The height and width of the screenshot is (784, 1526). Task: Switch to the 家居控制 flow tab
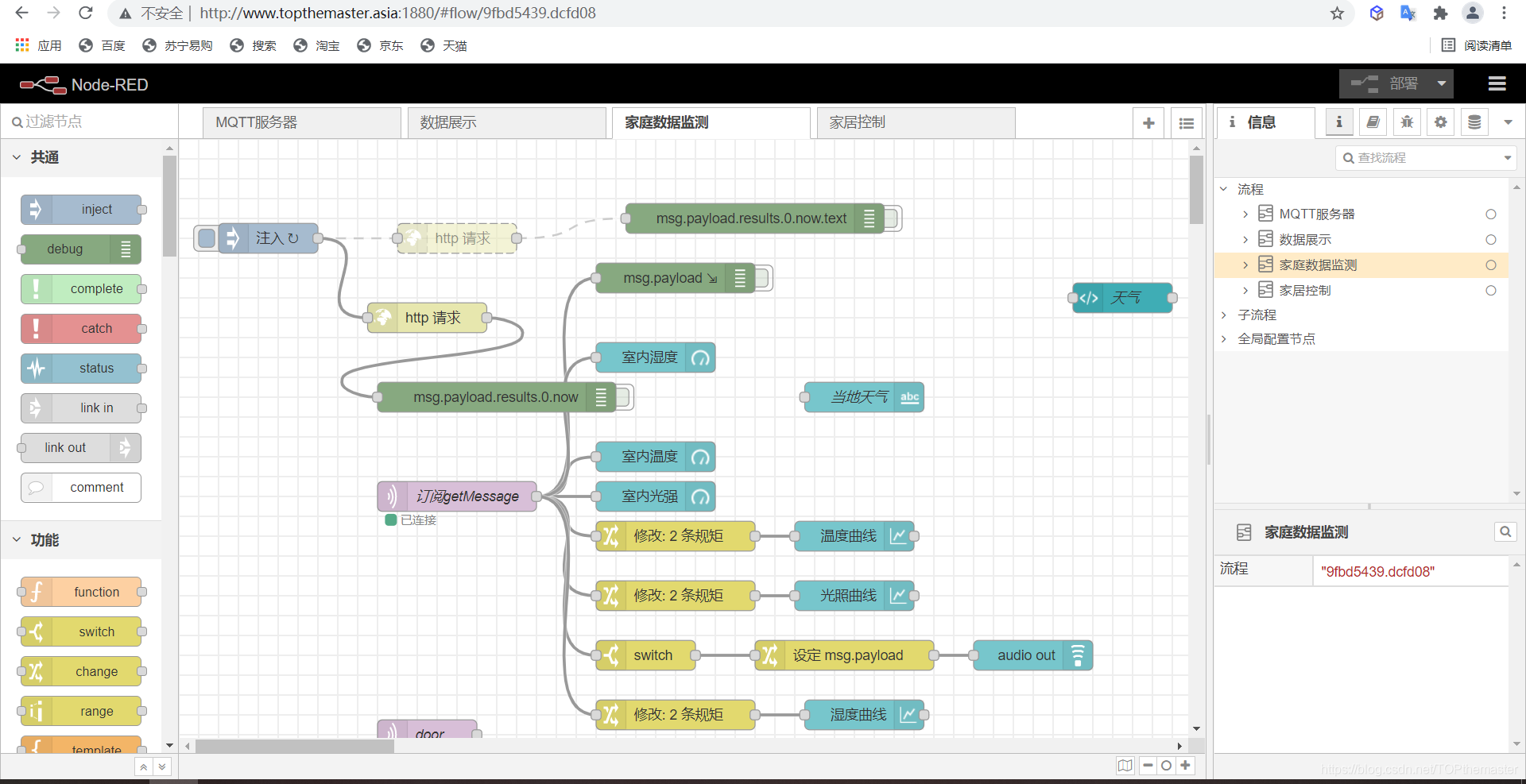916,123
